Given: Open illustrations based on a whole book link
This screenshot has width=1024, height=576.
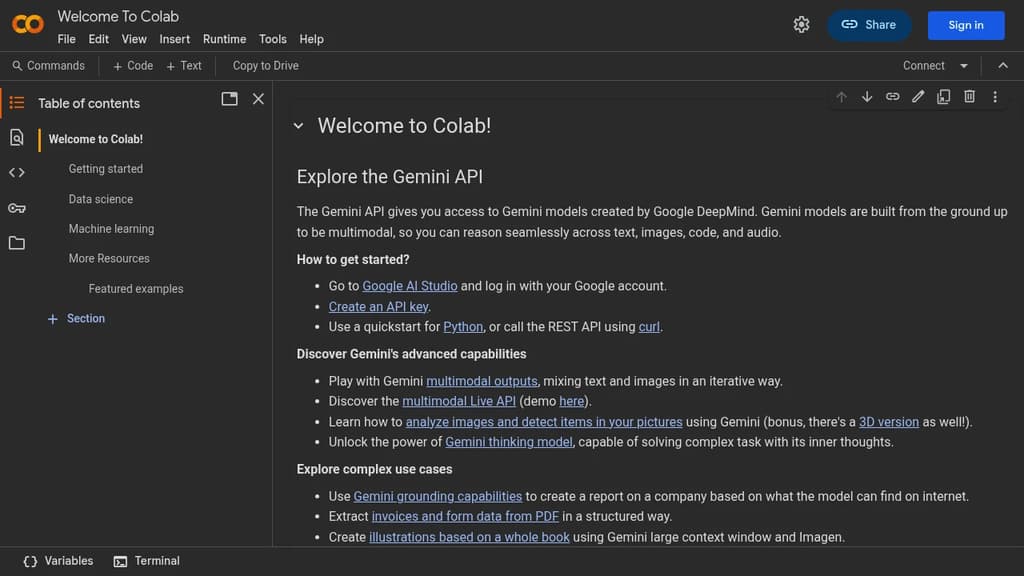Looking at the screenshot, I should click(x=469, y=537).
